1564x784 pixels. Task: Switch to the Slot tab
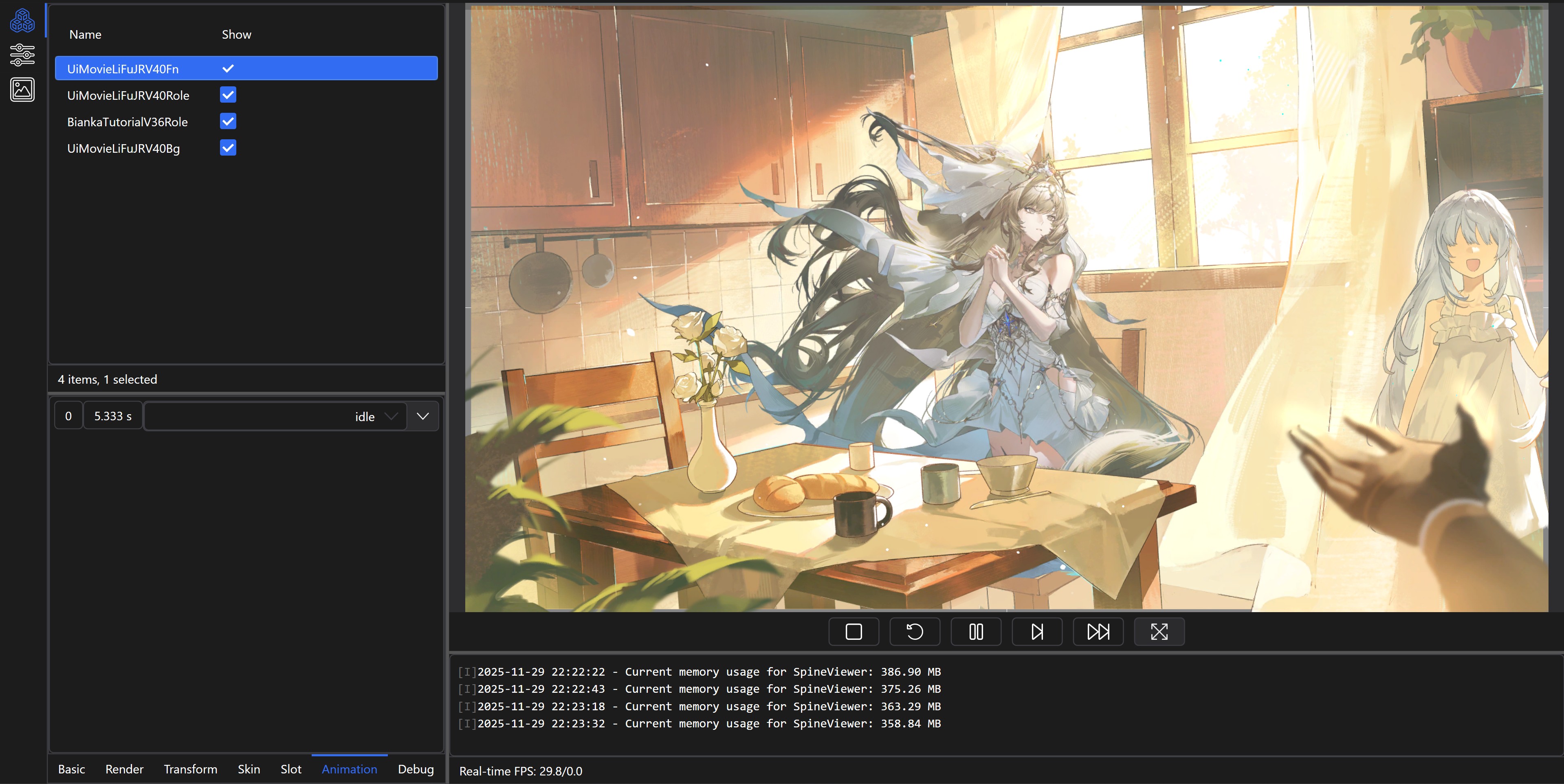(x=291, y=769)
